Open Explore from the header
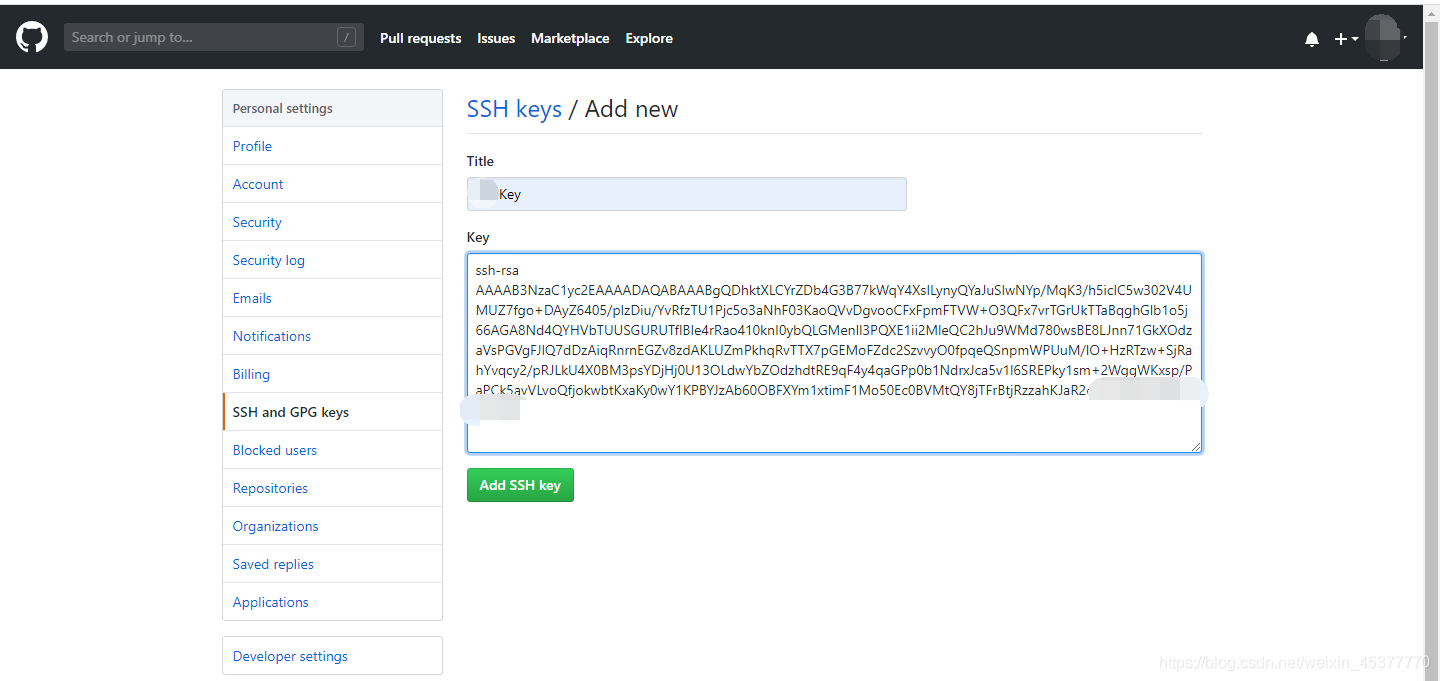 [649, 38]
